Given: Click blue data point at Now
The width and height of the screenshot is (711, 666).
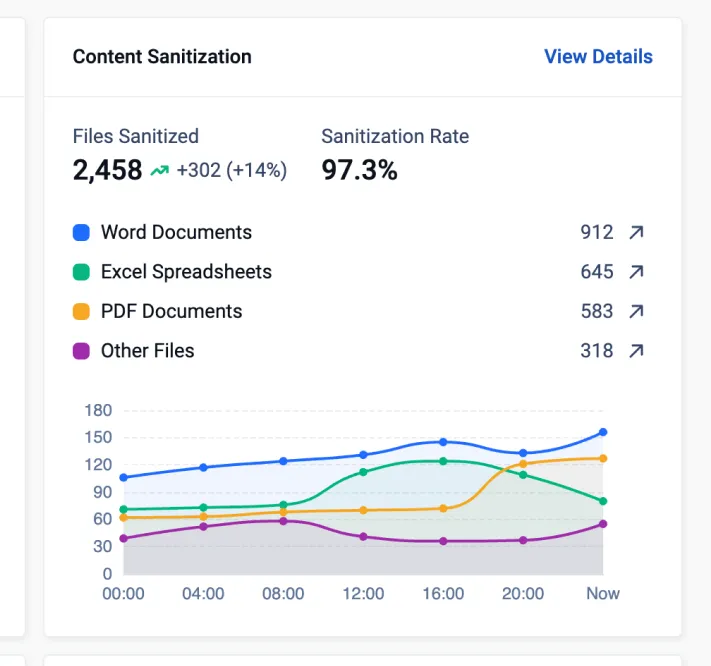Looking at the screenshot, I should 603,432.
